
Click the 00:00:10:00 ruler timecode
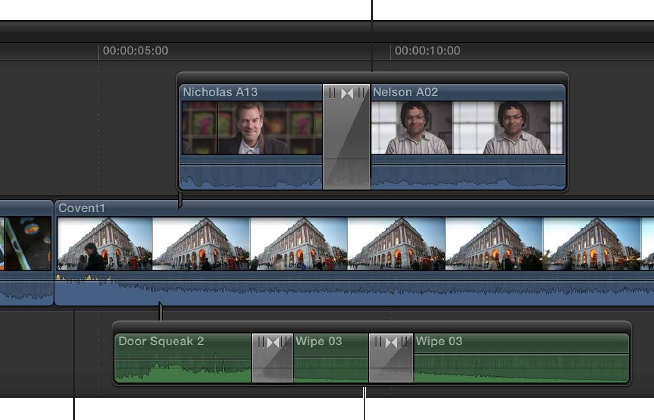tap(428, 51)
